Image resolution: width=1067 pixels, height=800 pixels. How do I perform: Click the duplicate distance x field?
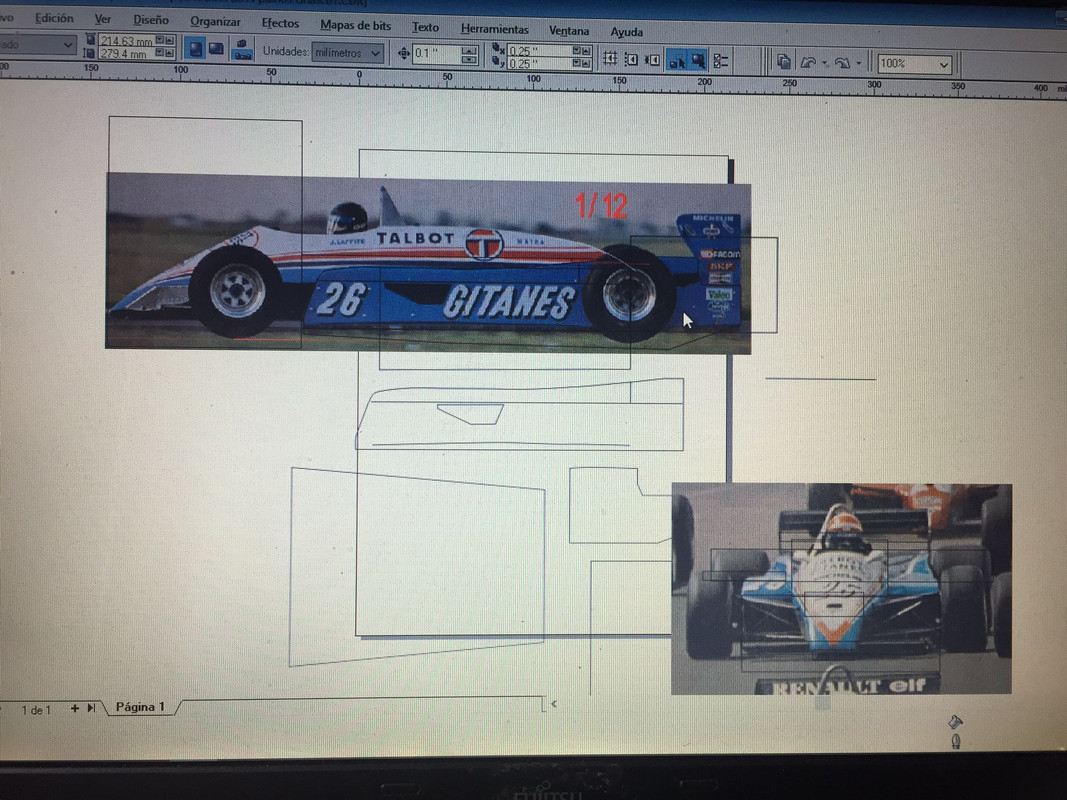coord(539,51)
